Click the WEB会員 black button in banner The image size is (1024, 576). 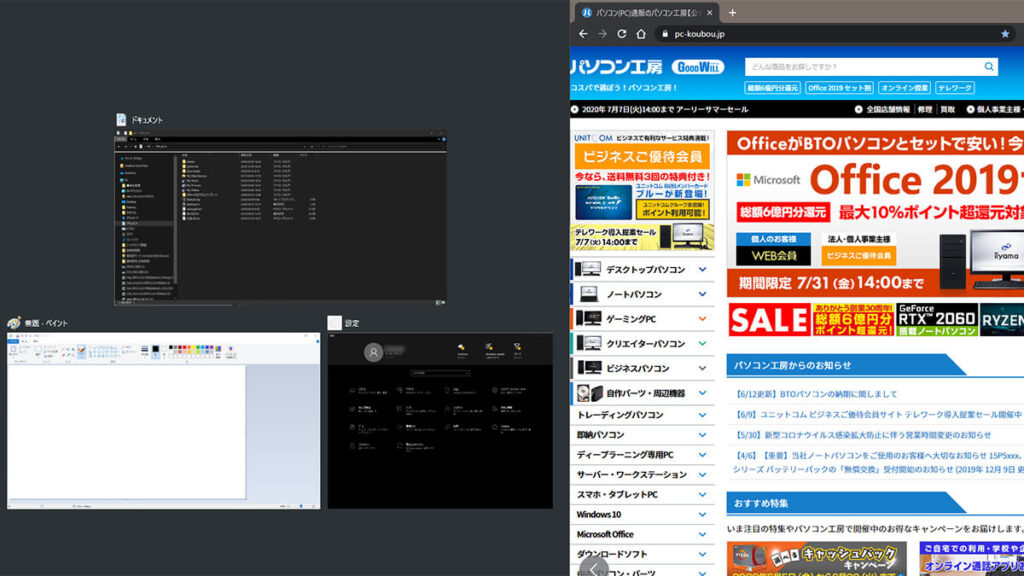click(x=773, y=255)
